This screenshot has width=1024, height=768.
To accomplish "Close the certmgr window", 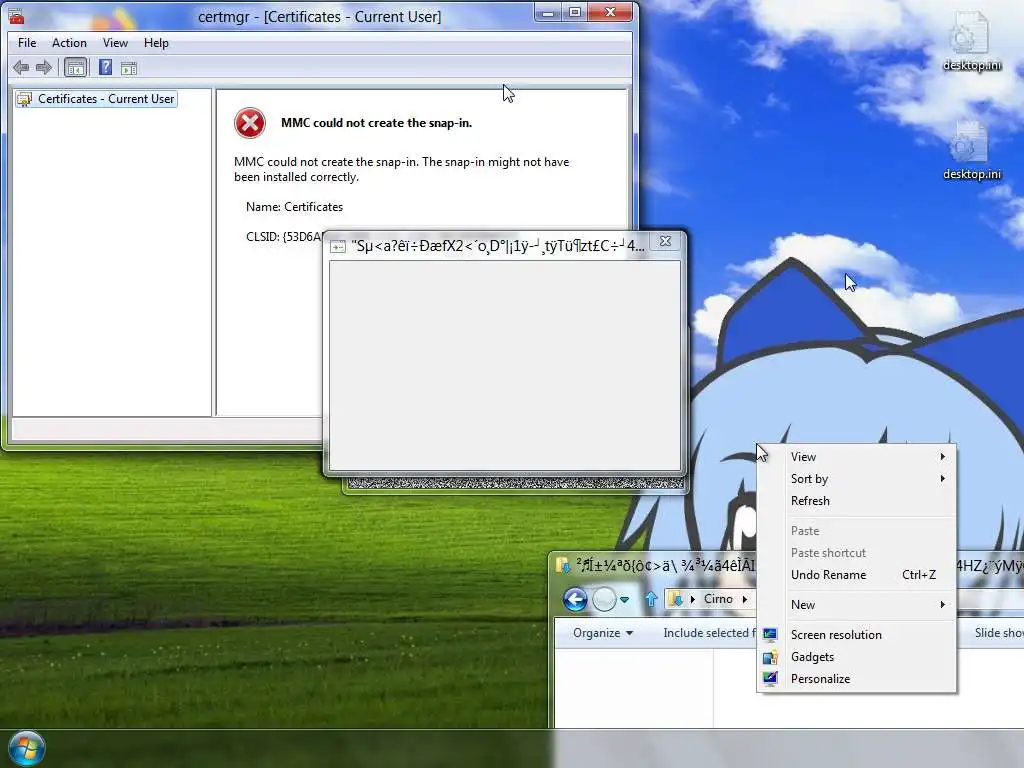I will point(610,12).
